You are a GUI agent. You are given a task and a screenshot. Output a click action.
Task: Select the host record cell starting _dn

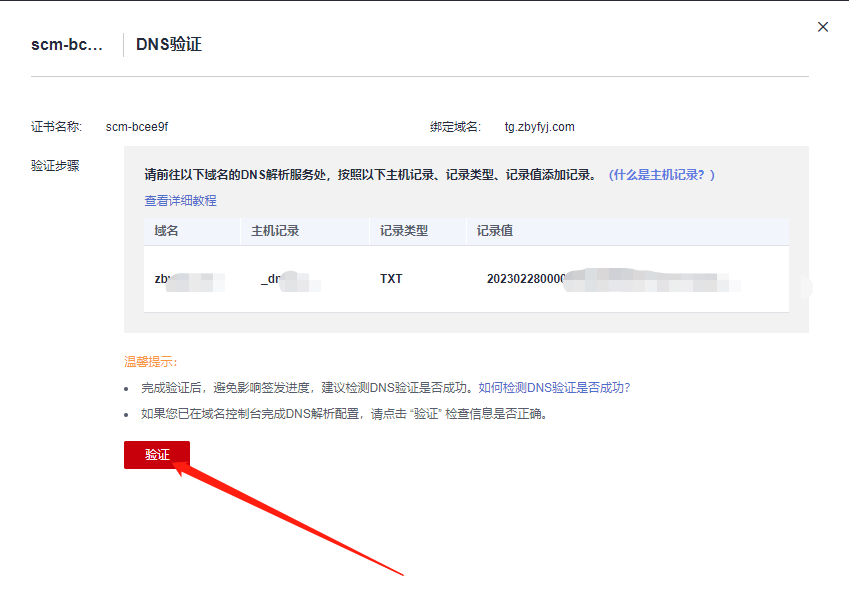point(291,280)
